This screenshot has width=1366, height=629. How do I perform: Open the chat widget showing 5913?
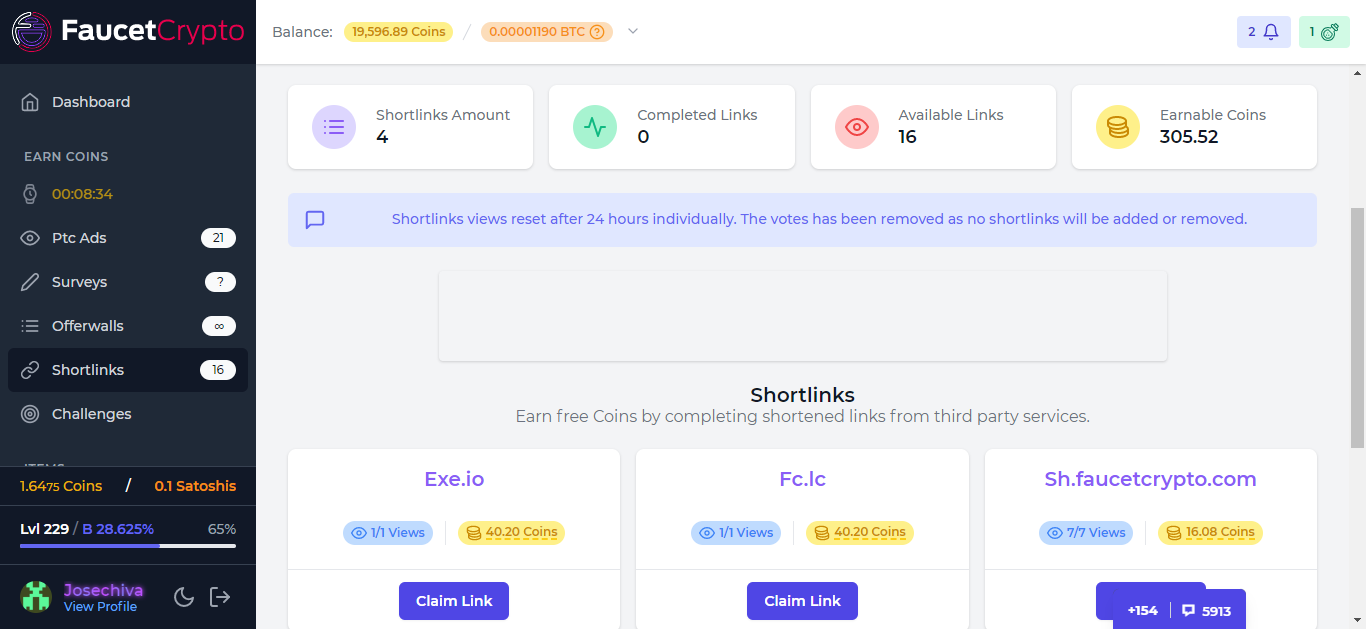pos(1207,611)
